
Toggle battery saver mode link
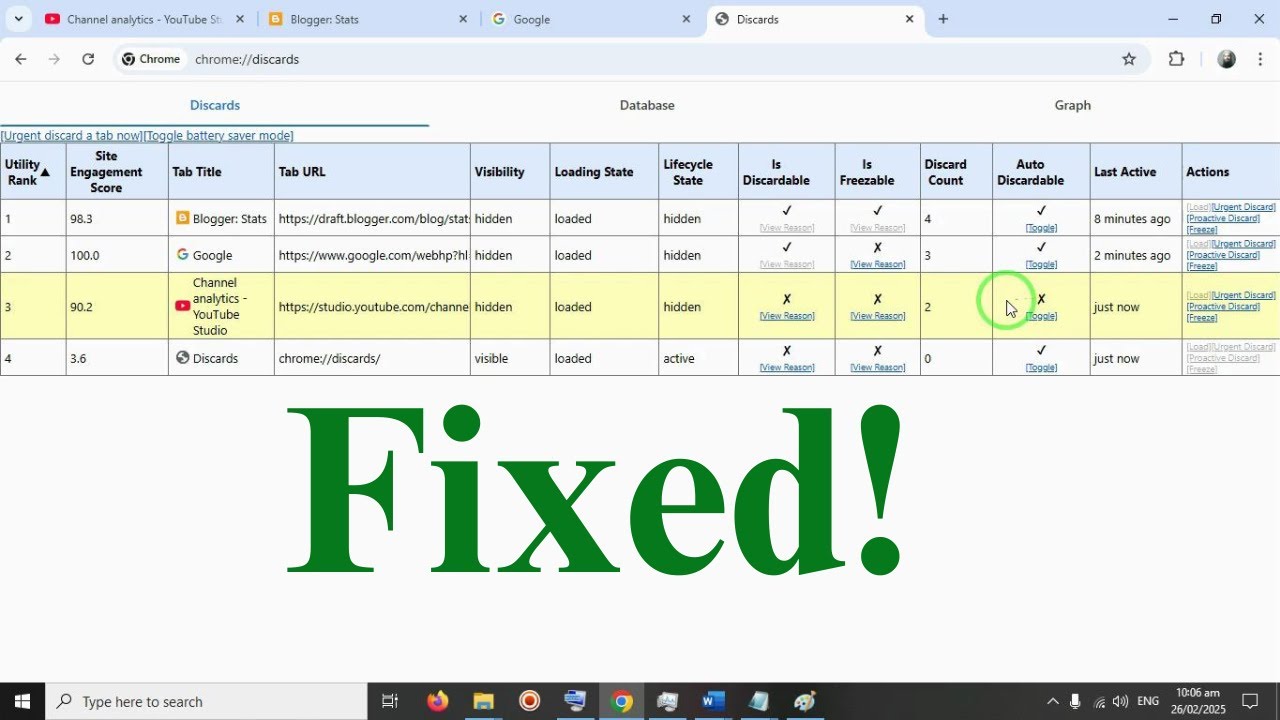(x=218, y=136)
